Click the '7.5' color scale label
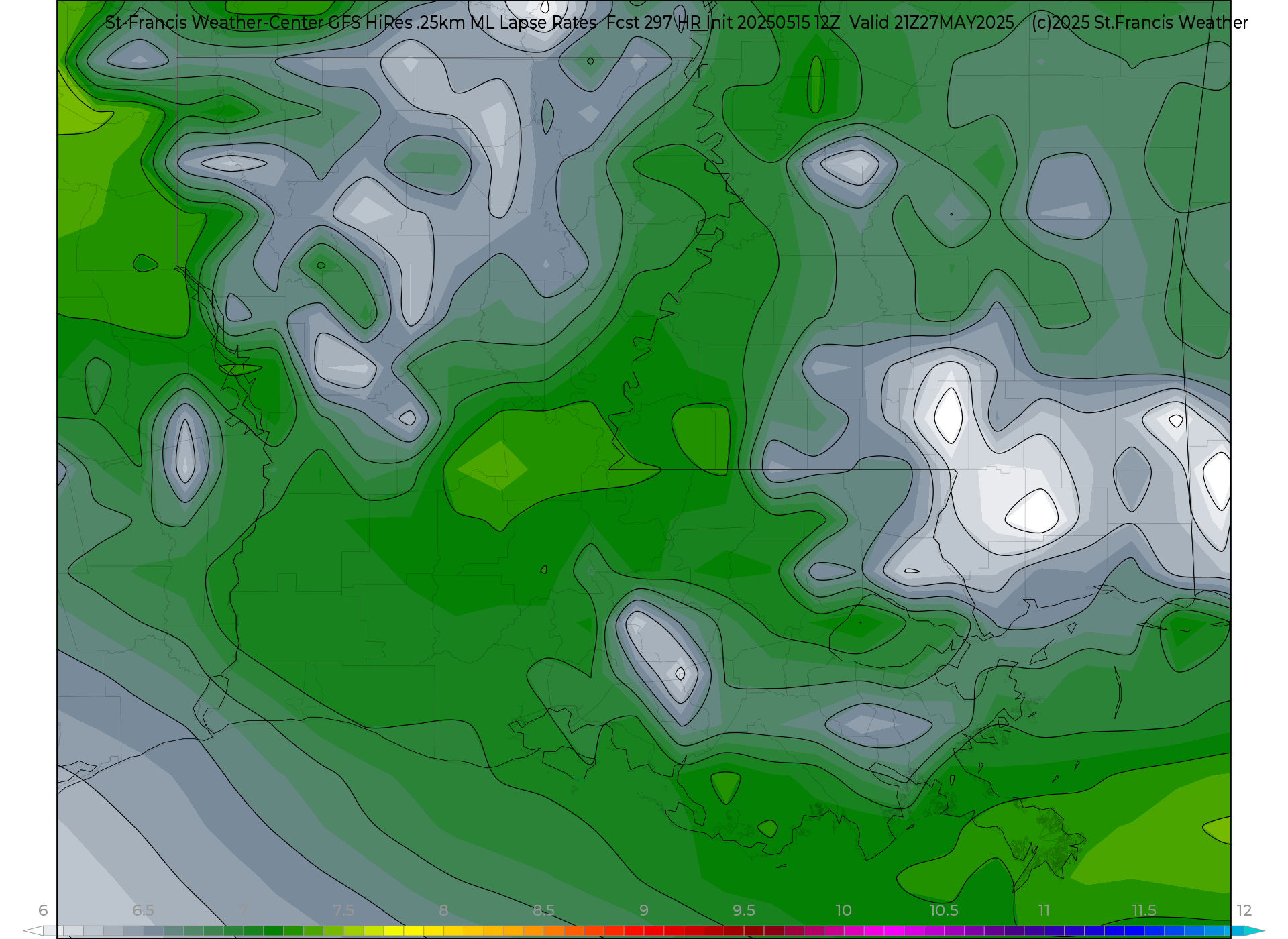This screenshot has width=1288, height=939. click(x=343, y=910)
